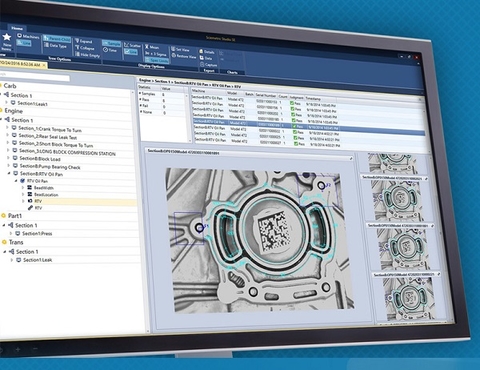Close the yellow dated document tab

click(44, 65)
